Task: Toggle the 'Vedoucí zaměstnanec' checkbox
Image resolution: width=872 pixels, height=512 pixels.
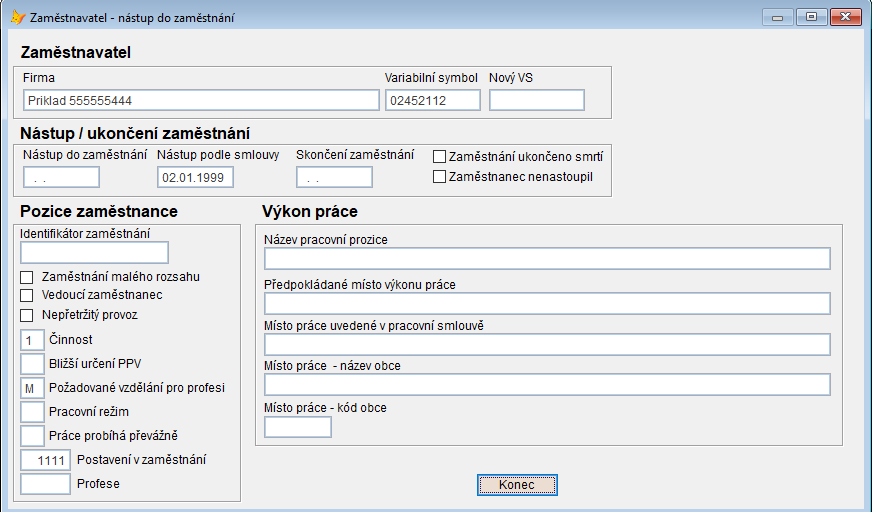Action: click(x=27, y=296)
